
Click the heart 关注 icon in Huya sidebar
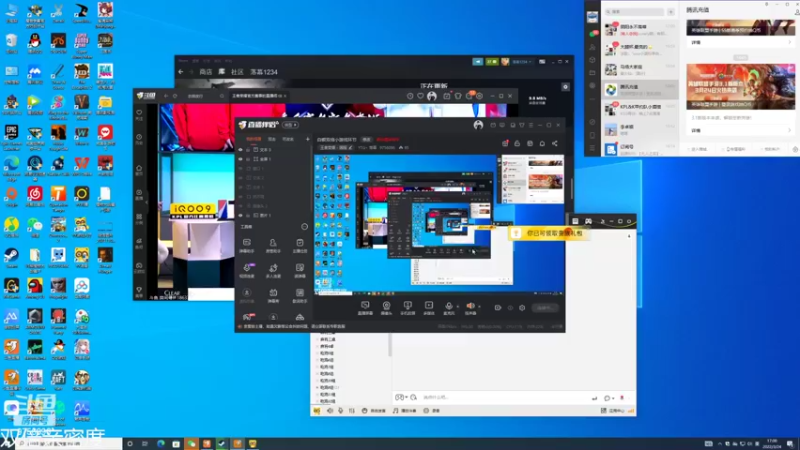coord(139,114)
